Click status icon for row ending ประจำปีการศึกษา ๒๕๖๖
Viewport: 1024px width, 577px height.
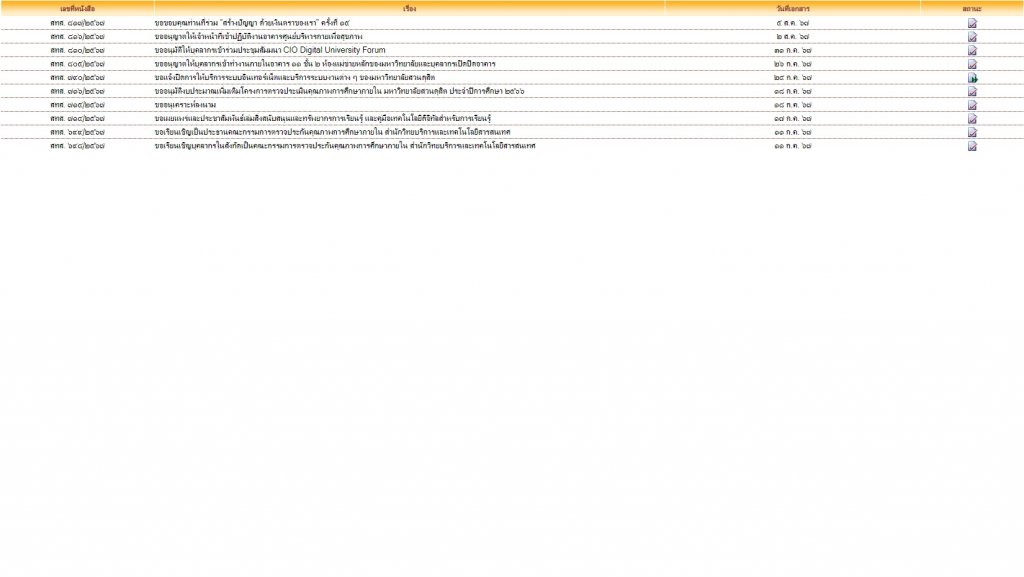point(972,91)
